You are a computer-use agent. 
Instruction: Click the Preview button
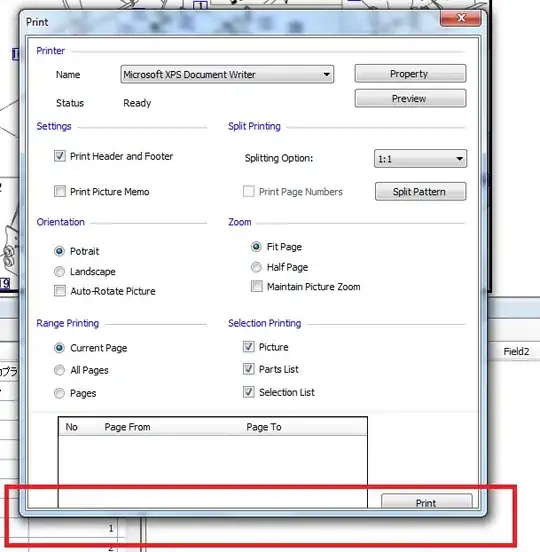(x=410, y=98)
